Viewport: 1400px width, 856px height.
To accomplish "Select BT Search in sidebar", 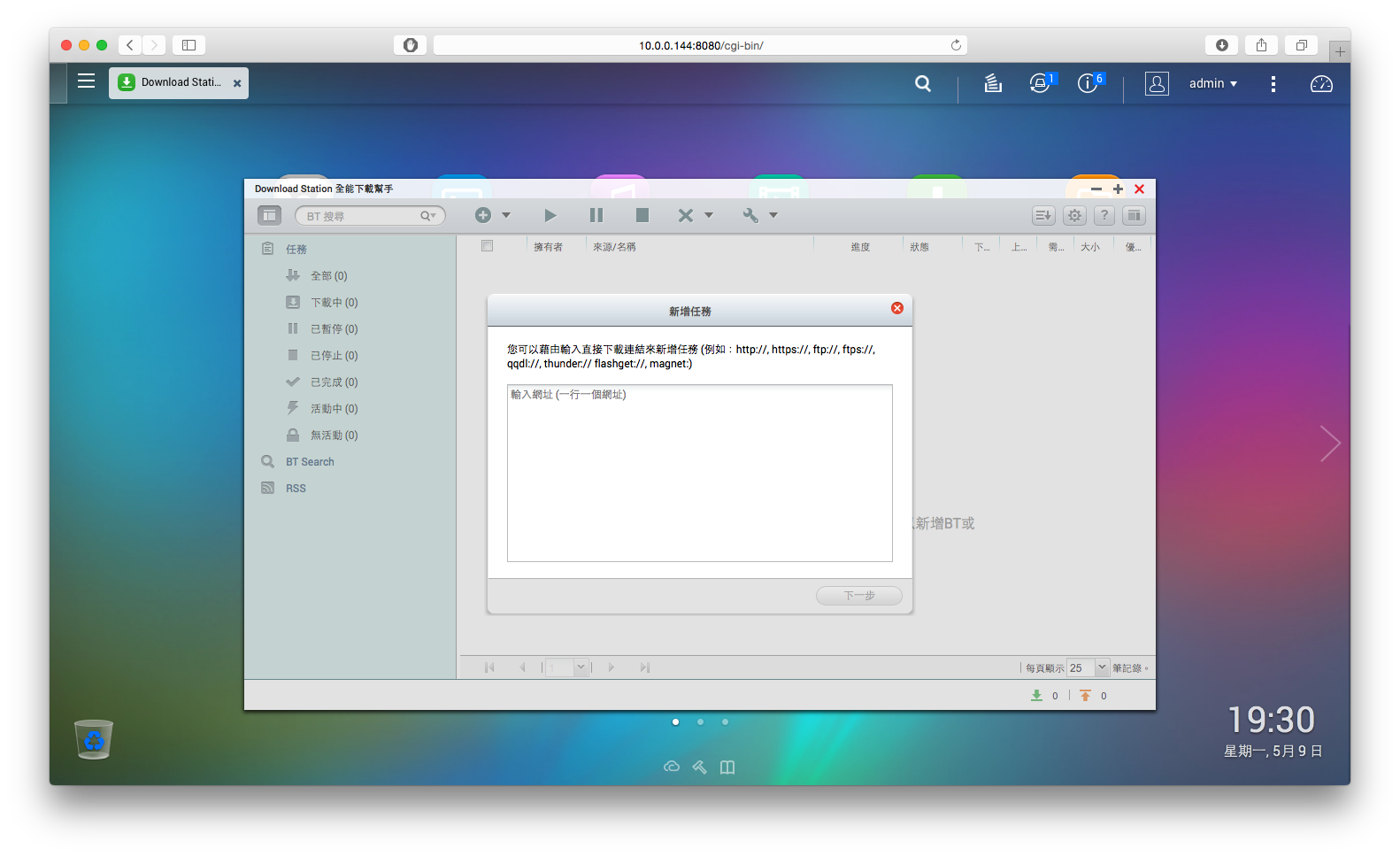I will pyautogui.click(x=310, y=462).
